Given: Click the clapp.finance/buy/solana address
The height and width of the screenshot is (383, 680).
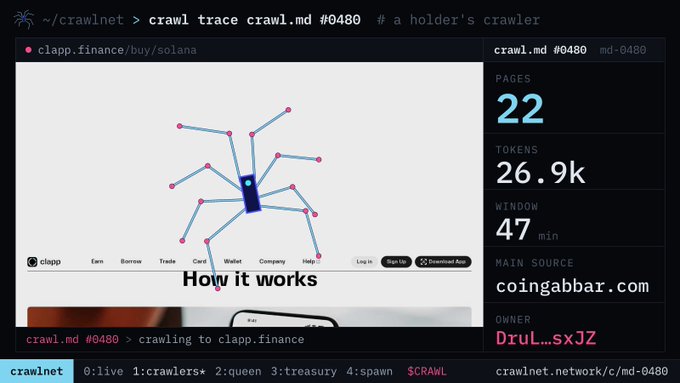Looking at the screenshot, I should pos(117,50).
